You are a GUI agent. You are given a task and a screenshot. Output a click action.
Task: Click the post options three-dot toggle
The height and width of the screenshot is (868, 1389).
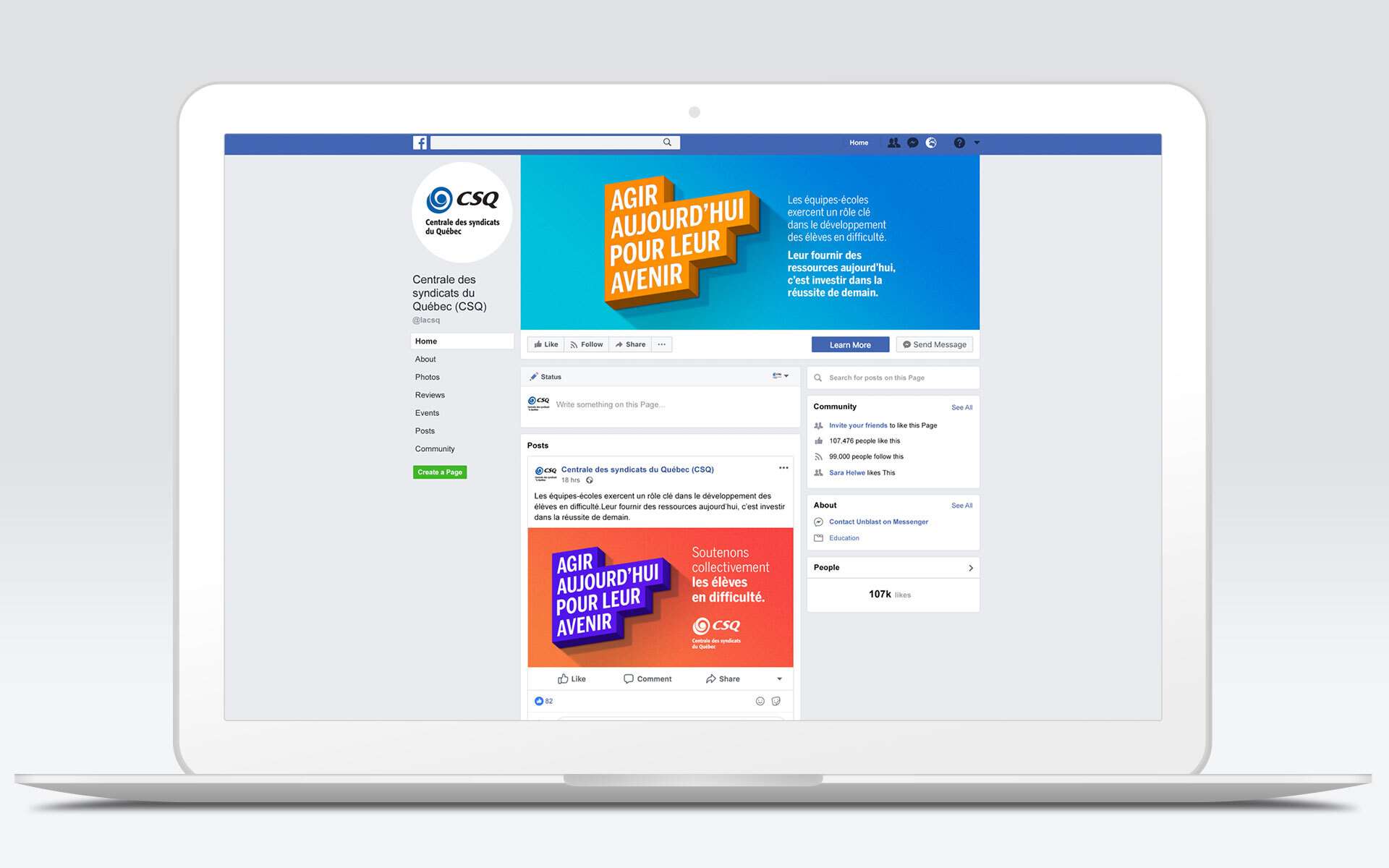(x=784, y=468)
